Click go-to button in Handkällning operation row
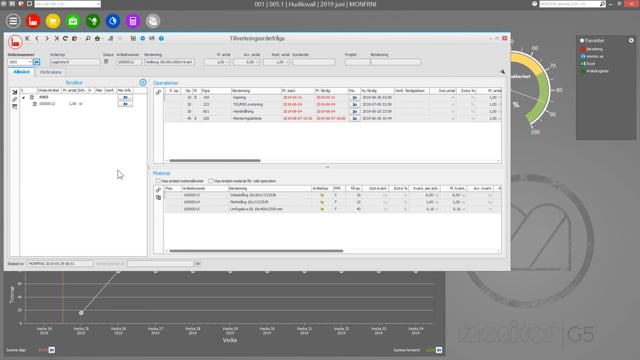 pyautogui.click(x=355, y=111)
